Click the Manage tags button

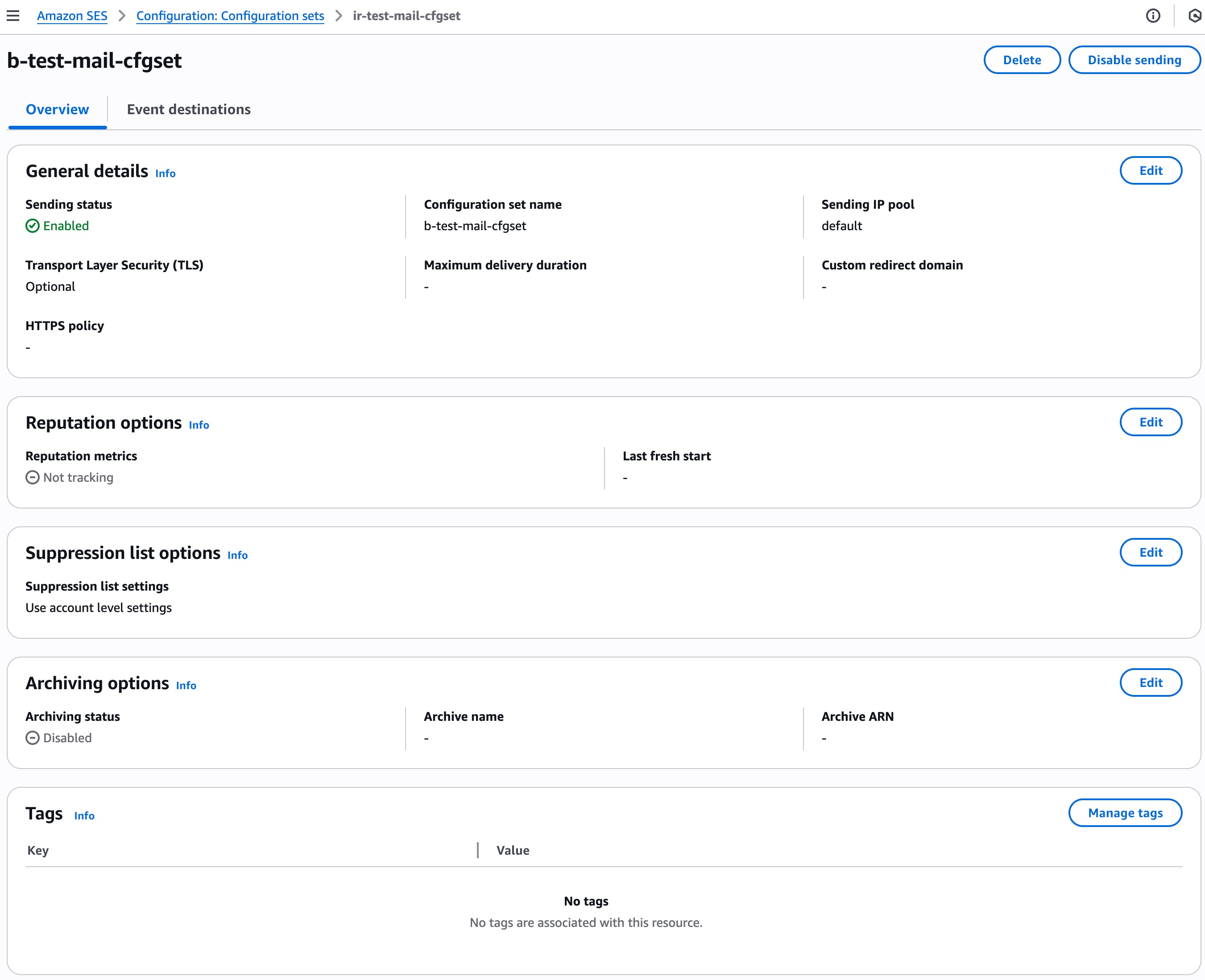[x=1125, y=813]
